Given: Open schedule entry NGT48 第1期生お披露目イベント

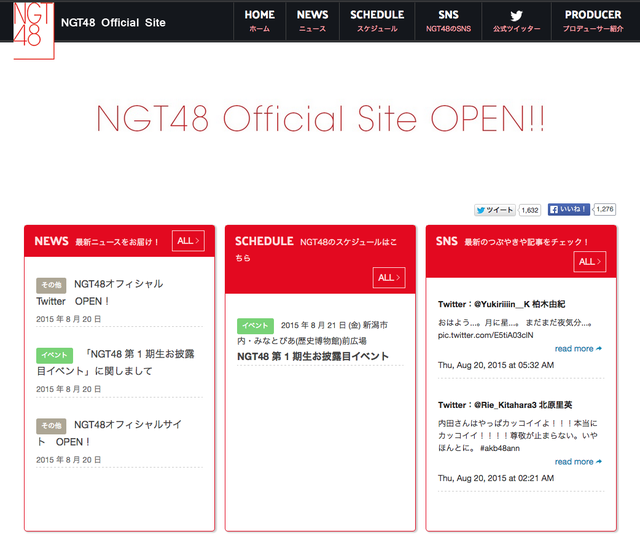Looking at the screenshot, I should pyautogui.click(x=313, y=356).
